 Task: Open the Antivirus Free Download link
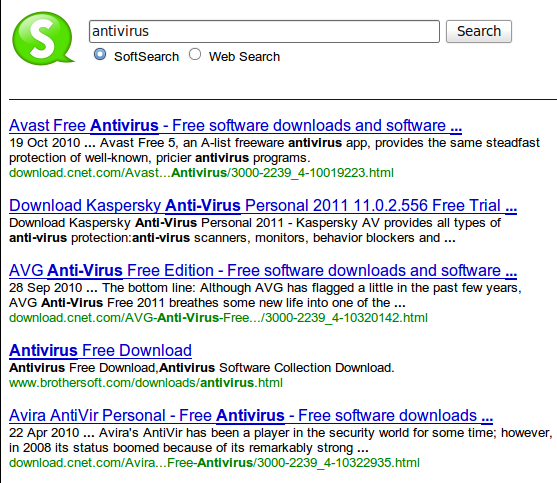(101, 351)
